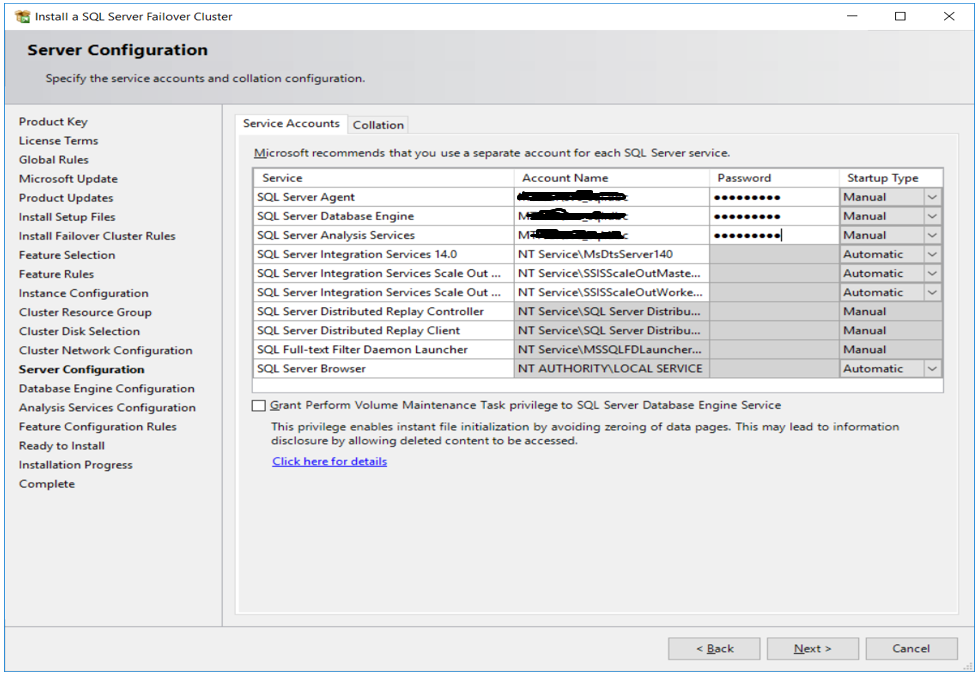The image size is (980, 675).
Task: Select SQL Server Distributed Replay Controller row
Action: (x=384, y=311)
